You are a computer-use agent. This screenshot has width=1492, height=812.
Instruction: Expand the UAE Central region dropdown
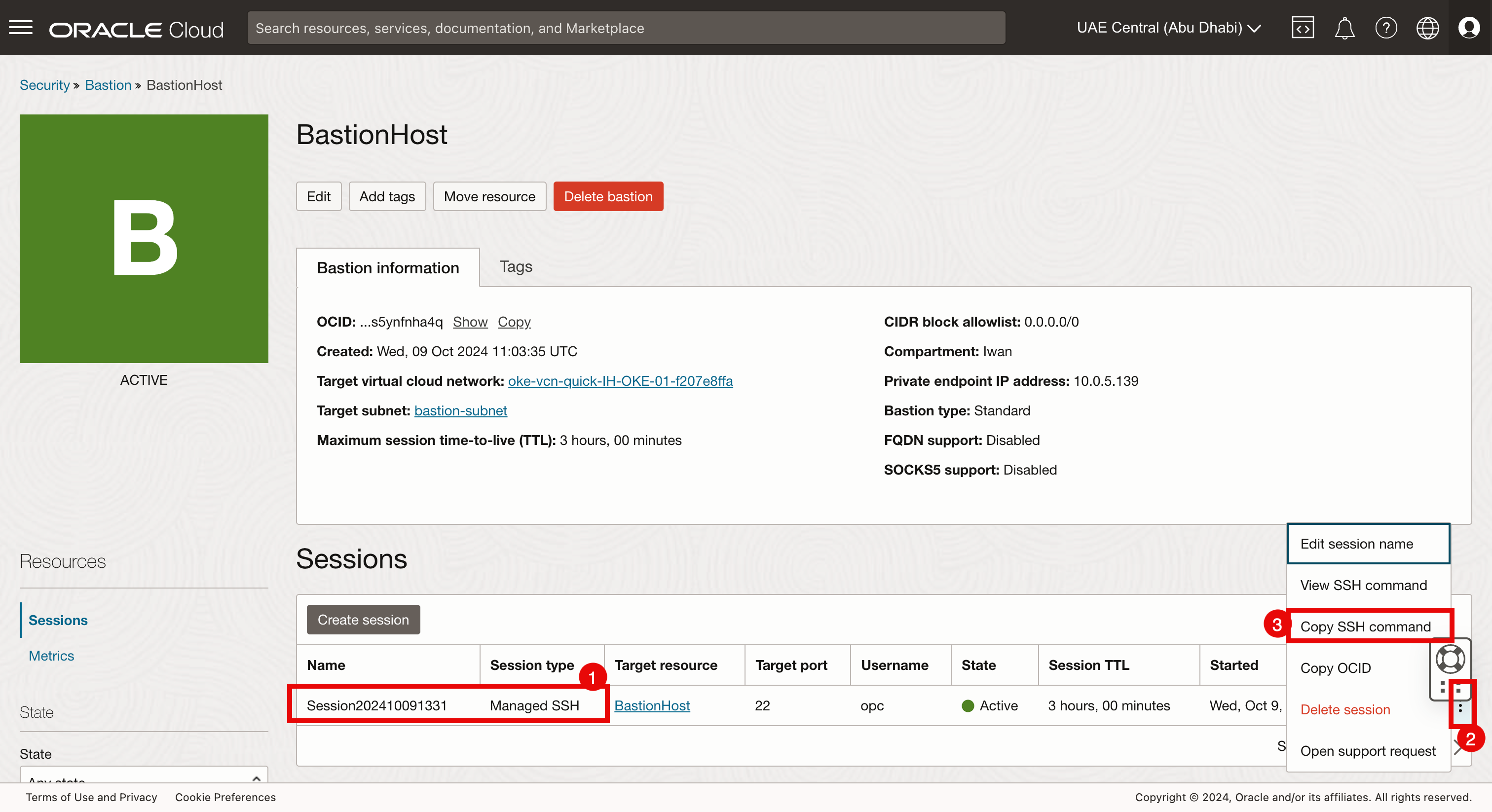coord(1168,28)
